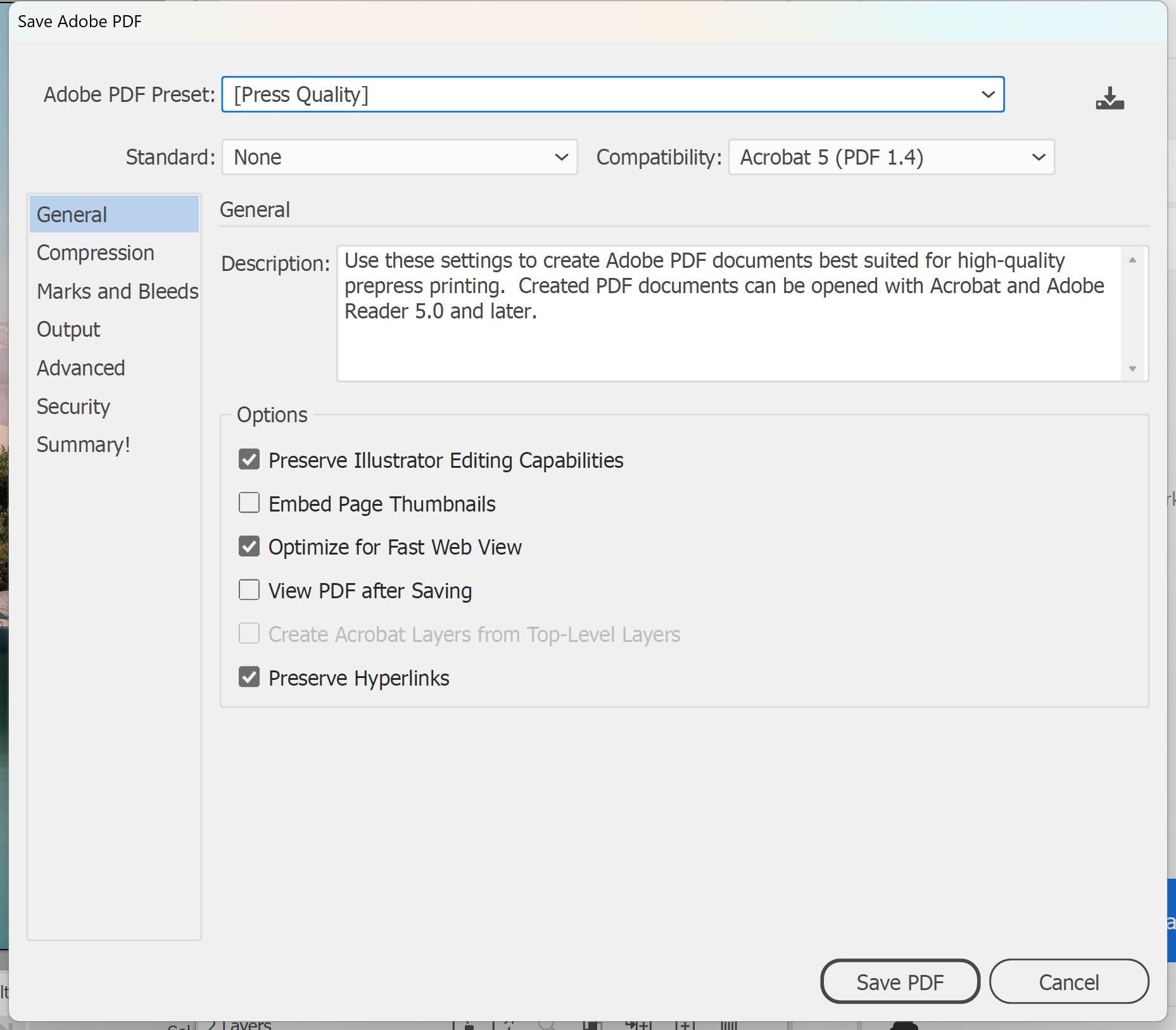Enable Embed Page Thumbnails checkbox
The width and height of the screenshot is (1176, 1030).
click(x=249, y=503)
